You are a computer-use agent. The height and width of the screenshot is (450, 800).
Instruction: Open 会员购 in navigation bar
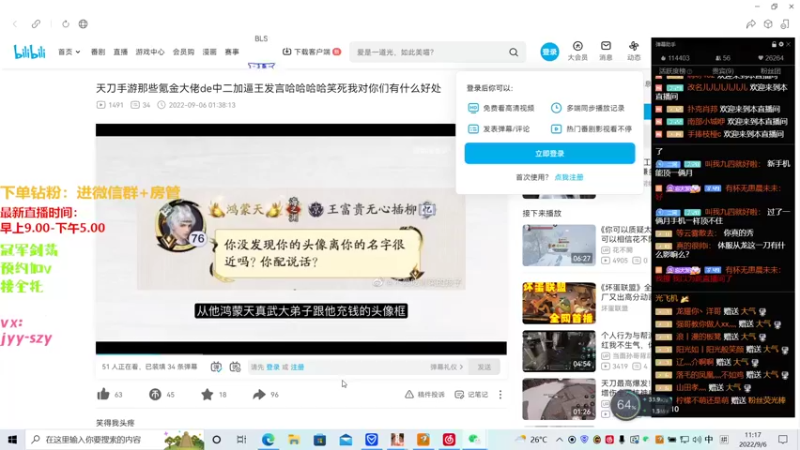point(184,52)
